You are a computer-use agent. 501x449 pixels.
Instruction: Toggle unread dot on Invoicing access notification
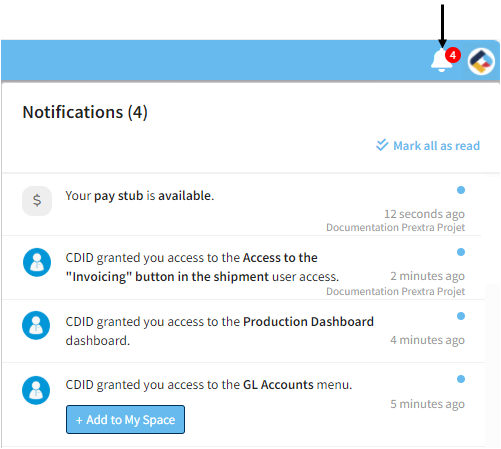point(461,252)
